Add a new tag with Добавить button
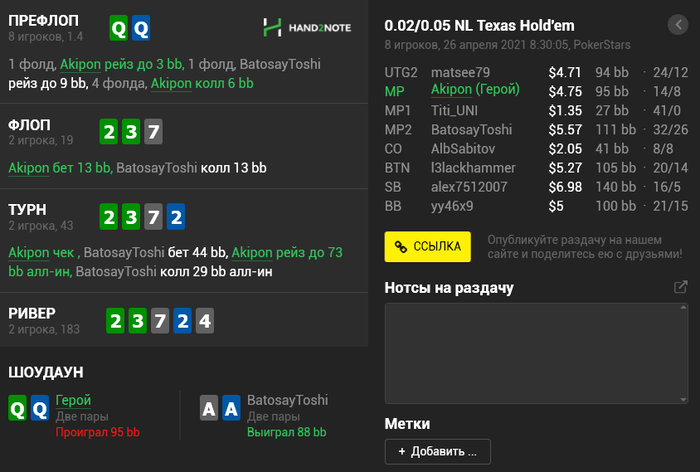Viewport: 700px width, 472px height. [x=438, y=451]
